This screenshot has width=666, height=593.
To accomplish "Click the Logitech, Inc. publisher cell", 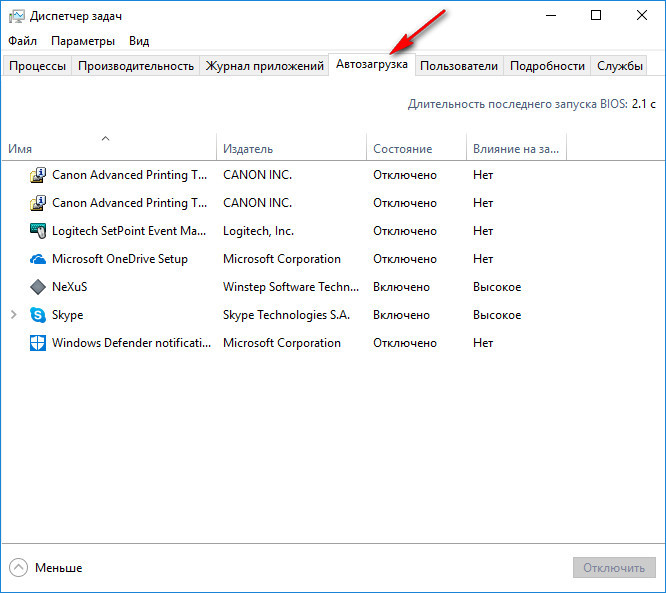I will click(x=258, y=231).
